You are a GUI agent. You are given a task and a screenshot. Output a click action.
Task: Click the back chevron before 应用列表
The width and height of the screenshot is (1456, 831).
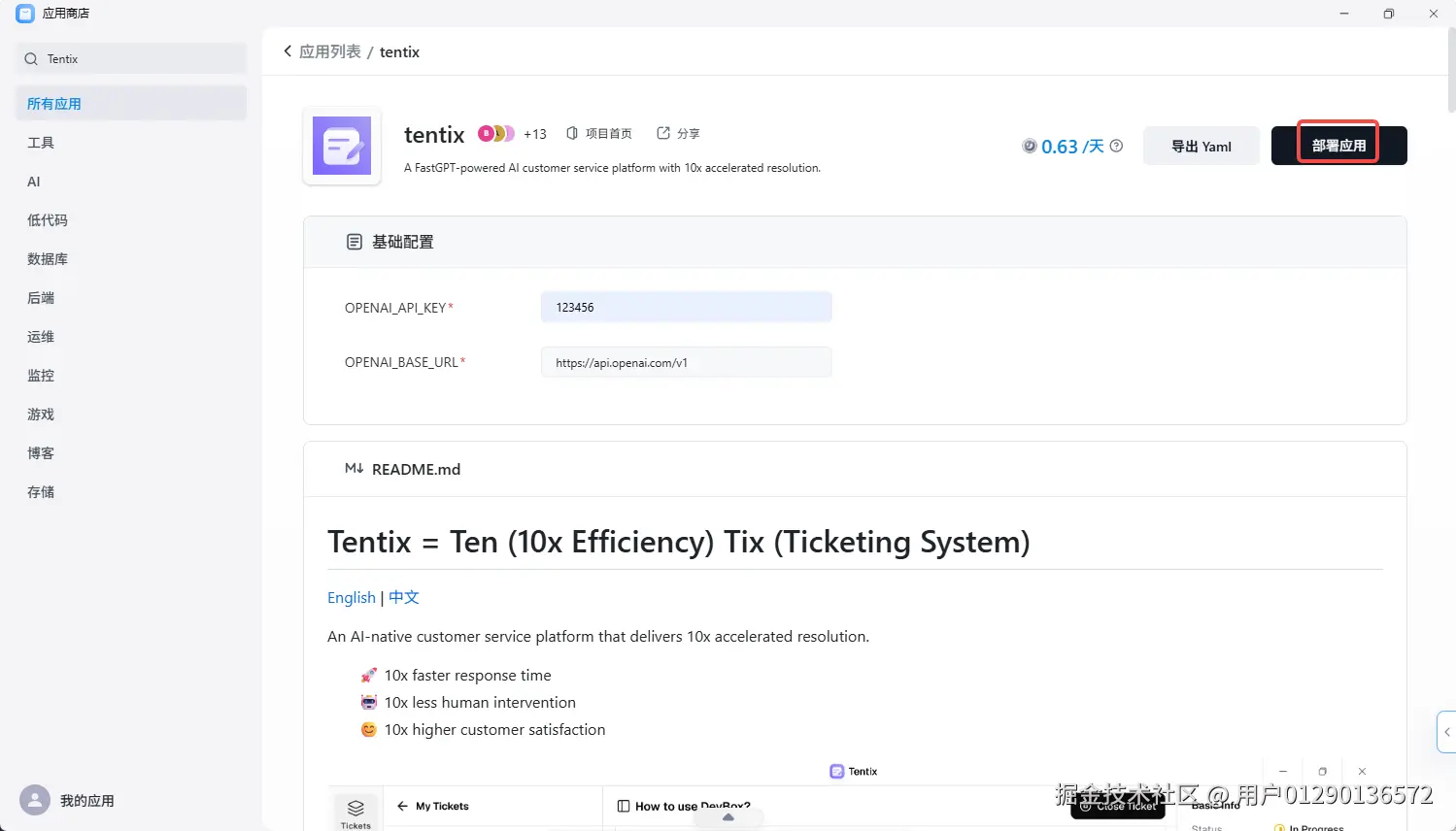(x=288, y=51)
